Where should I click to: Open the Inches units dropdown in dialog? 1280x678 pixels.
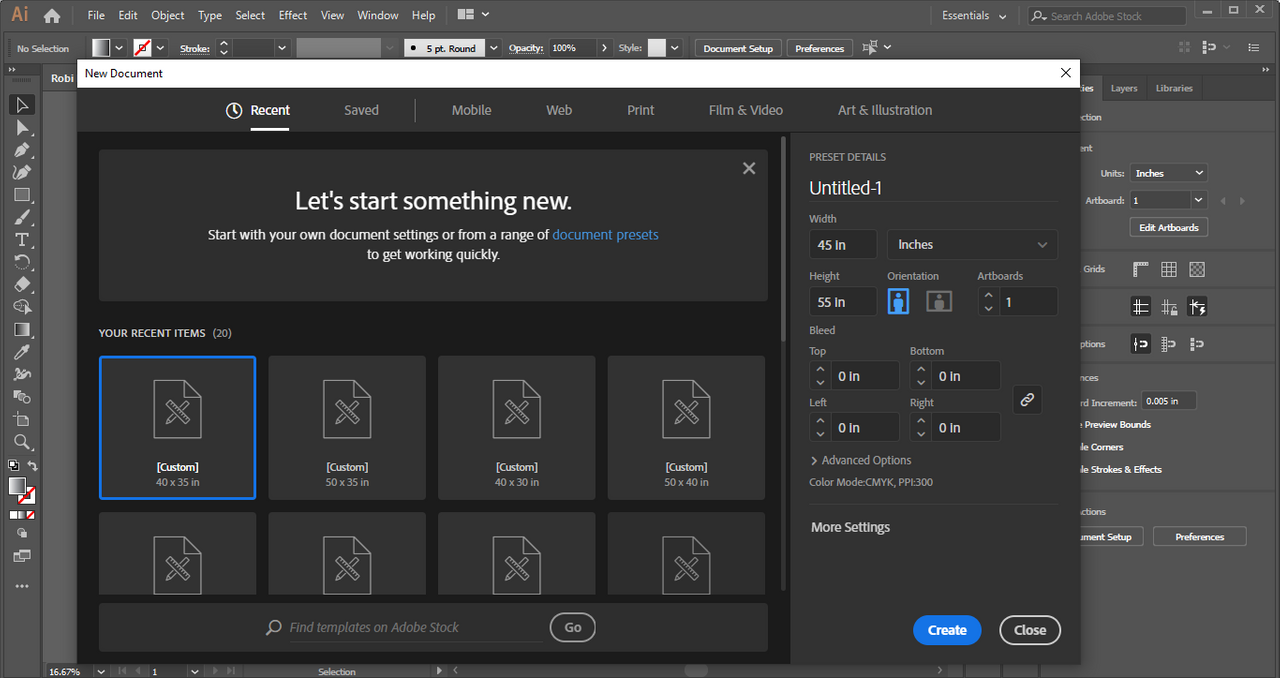(972, 245)
